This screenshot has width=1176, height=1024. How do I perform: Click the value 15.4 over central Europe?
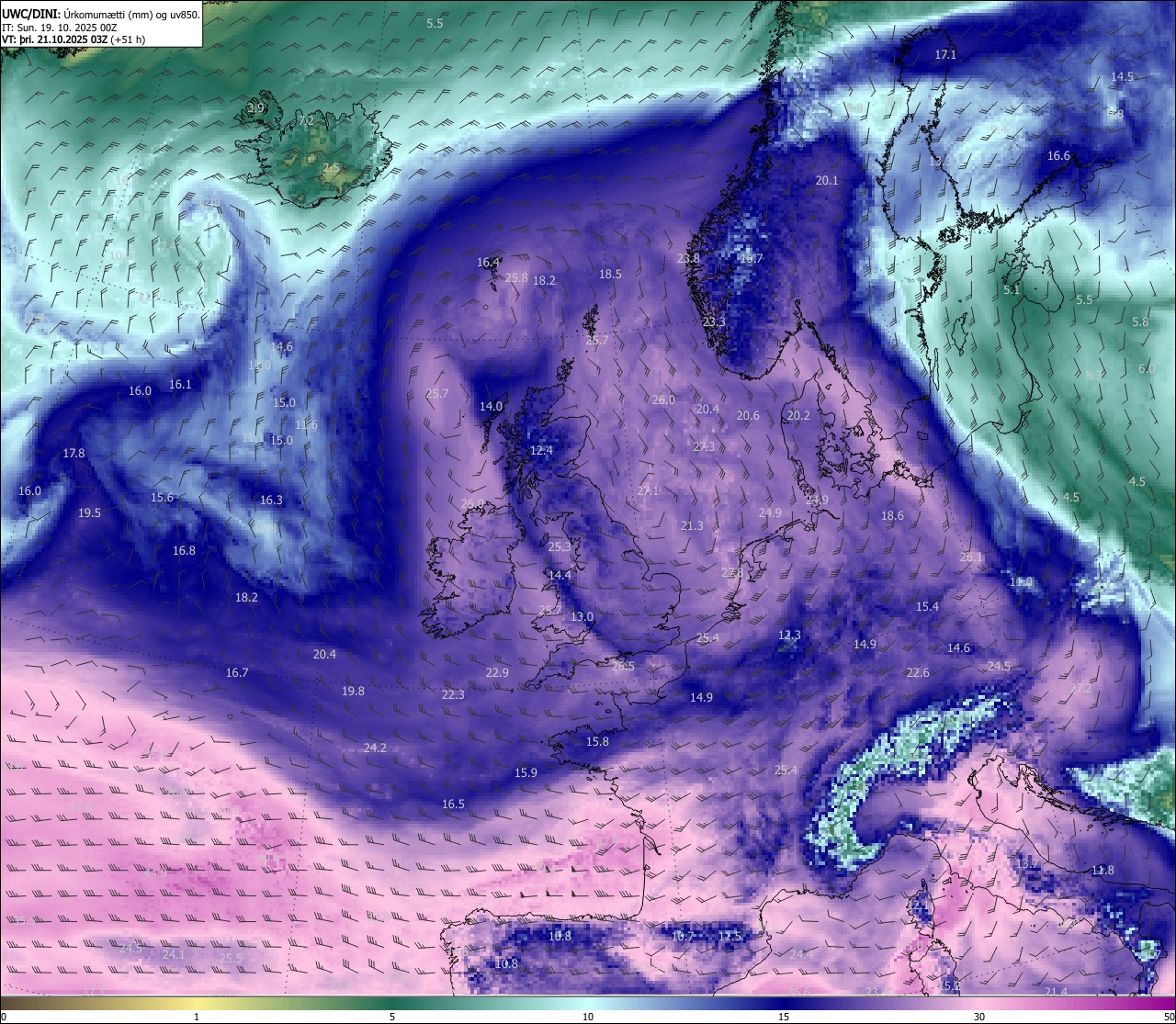927,607
